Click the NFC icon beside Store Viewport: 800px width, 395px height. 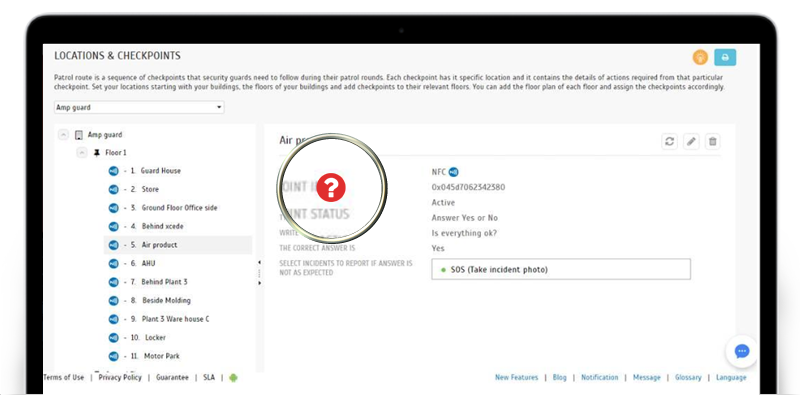click(x=113, y=189)
